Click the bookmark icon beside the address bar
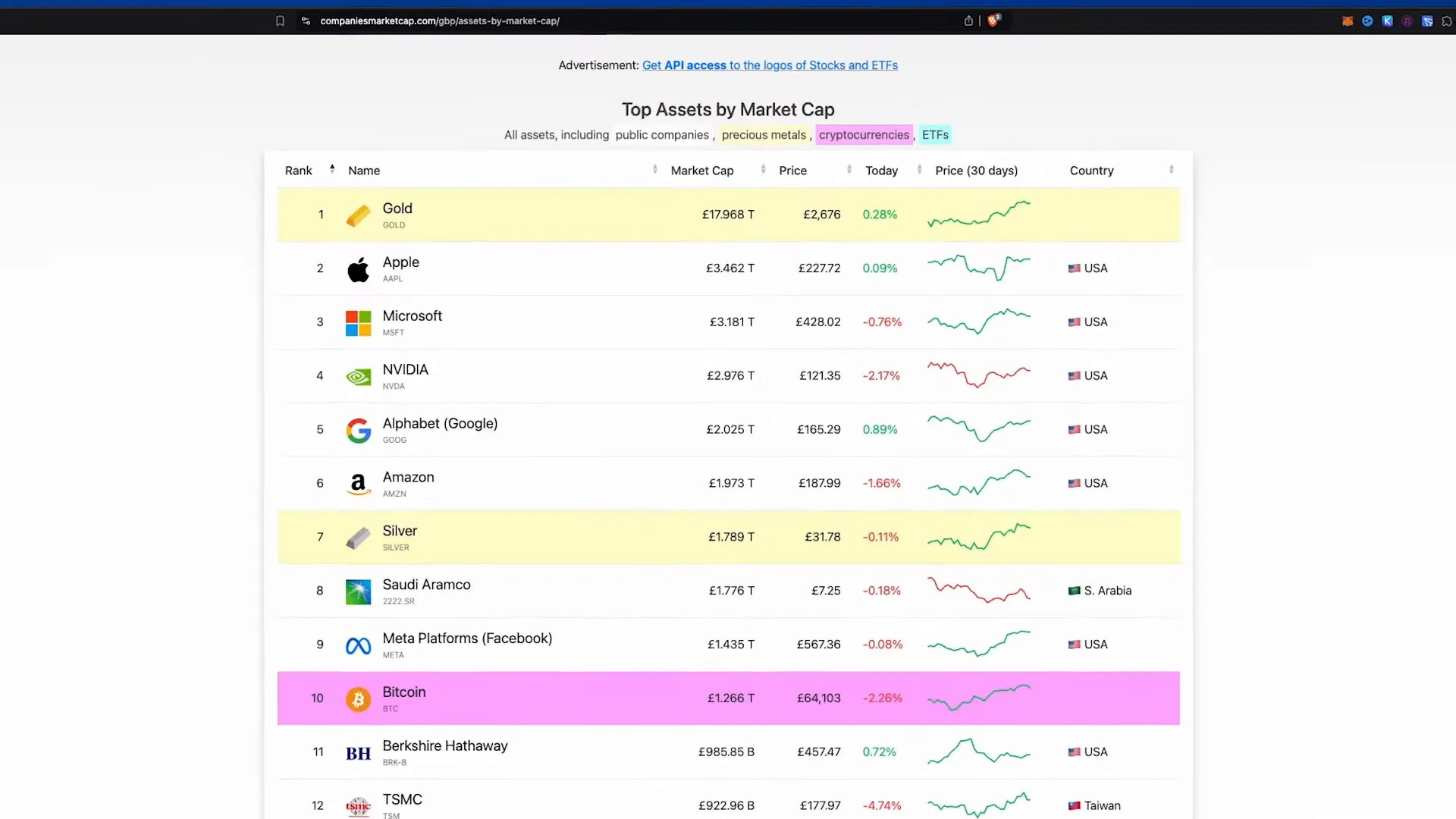Viewport: 1456px width, 819px height. pos(281,21)
